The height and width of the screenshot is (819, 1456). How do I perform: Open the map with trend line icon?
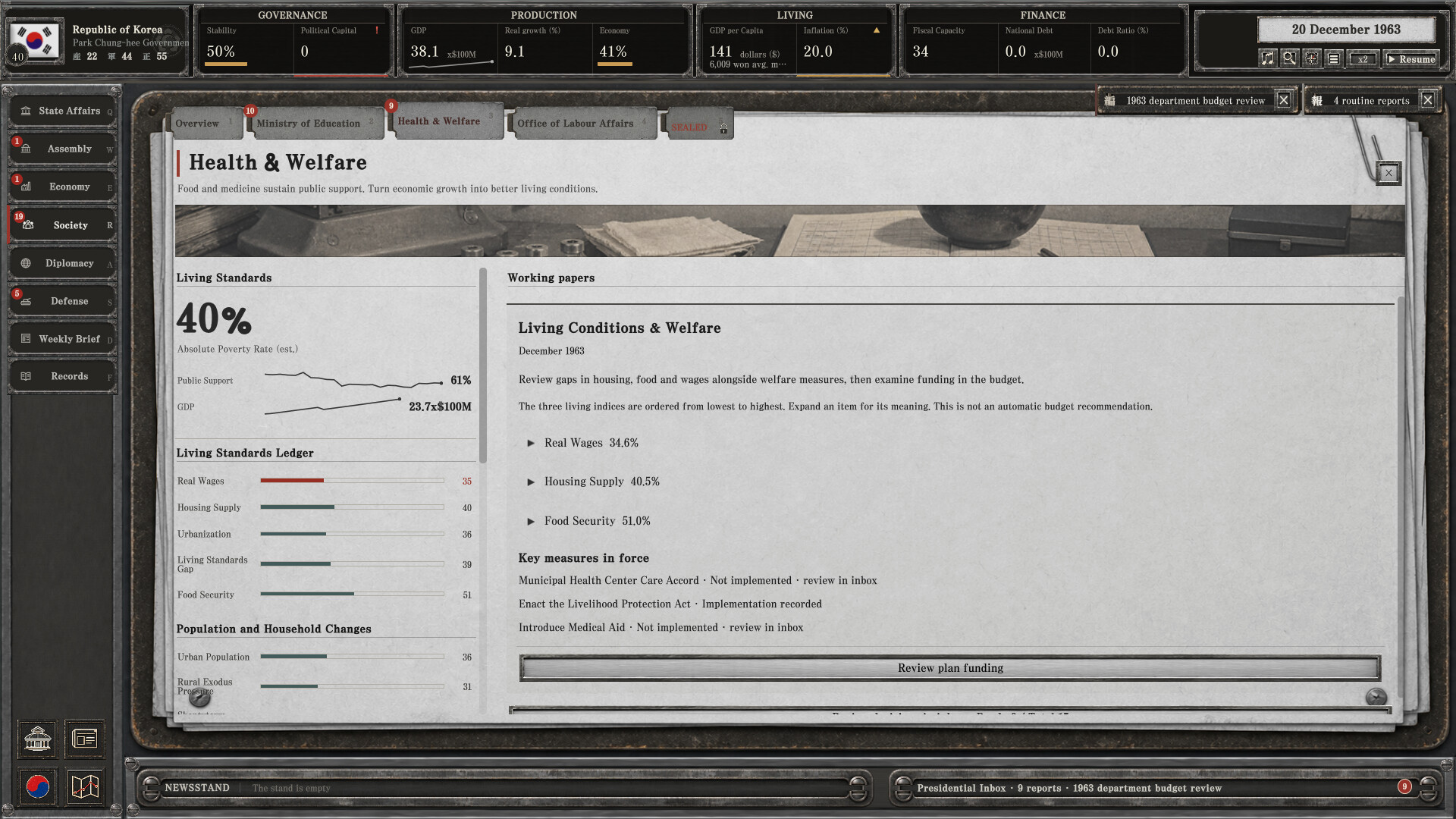click(x=84, y=786)
